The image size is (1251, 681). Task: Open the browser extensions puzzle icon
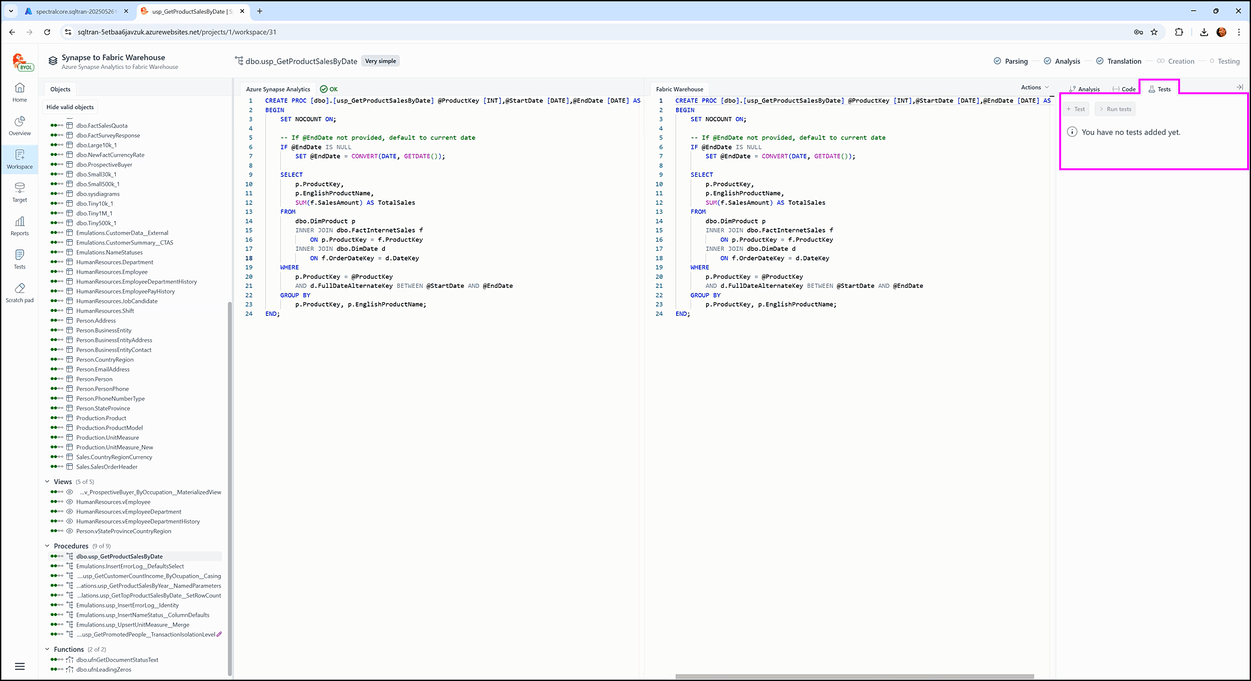[x=1178, y=32]
